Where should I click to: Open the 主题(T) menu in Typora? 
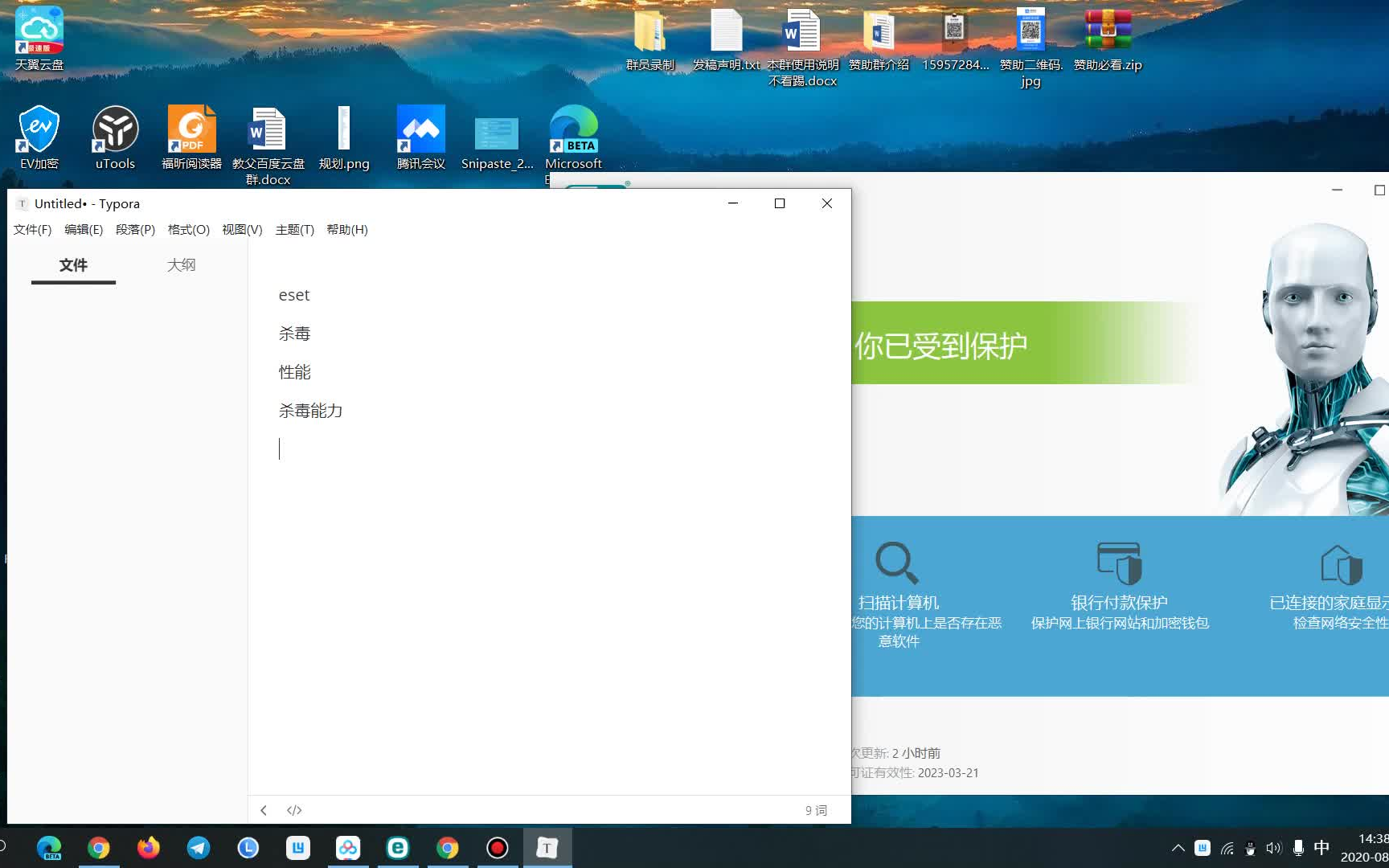[x=294, y=230]
